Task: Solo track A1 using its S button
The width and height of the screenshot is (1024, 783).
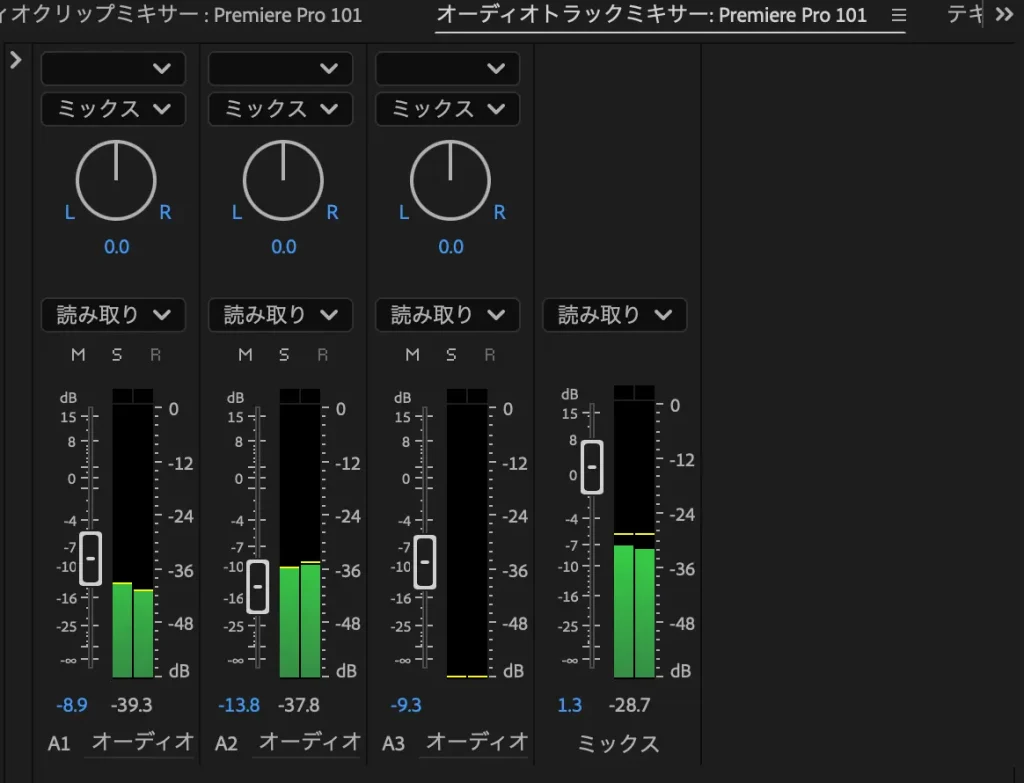Action: pyautogui.click(x=116, y=354)
